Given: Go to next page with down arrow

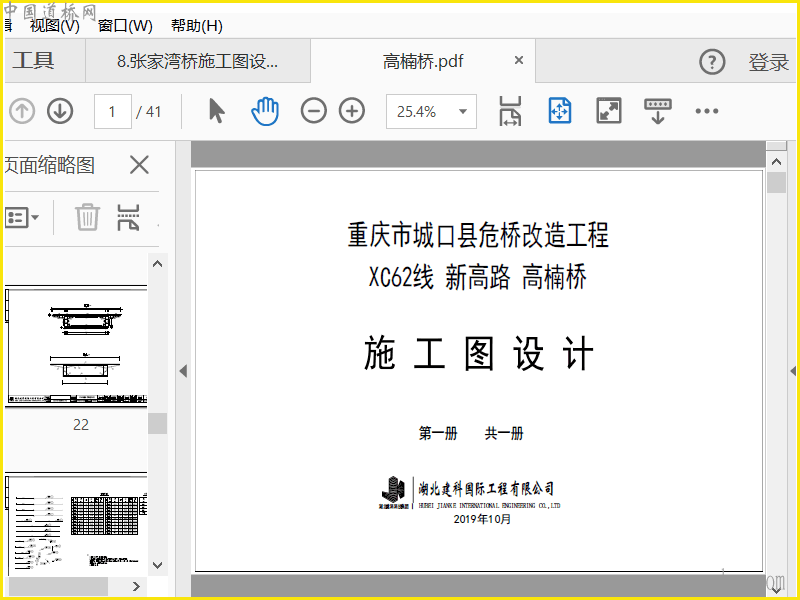Looking at the screenshot, I should pos(60,111).
